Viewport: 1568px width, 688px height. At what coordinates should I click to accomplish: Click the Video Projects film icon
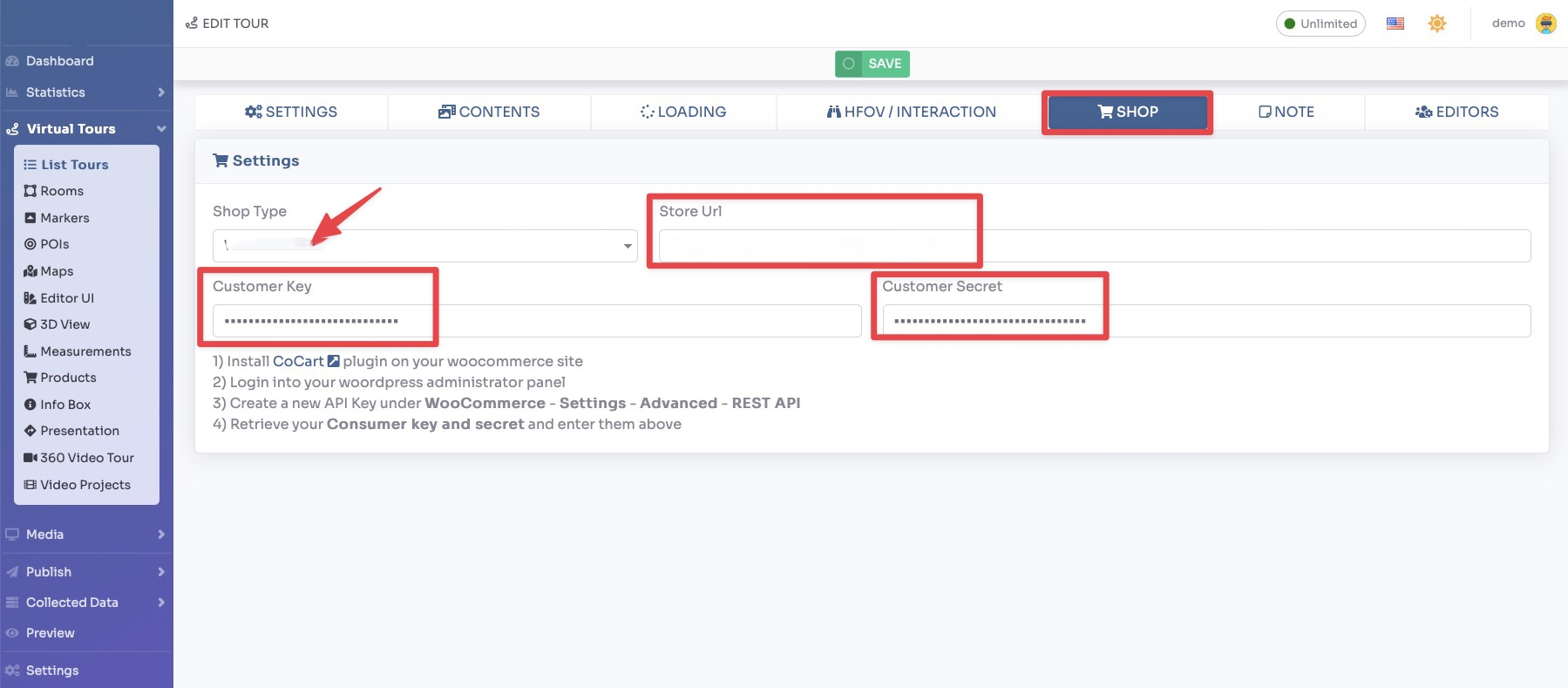point(31,485)
